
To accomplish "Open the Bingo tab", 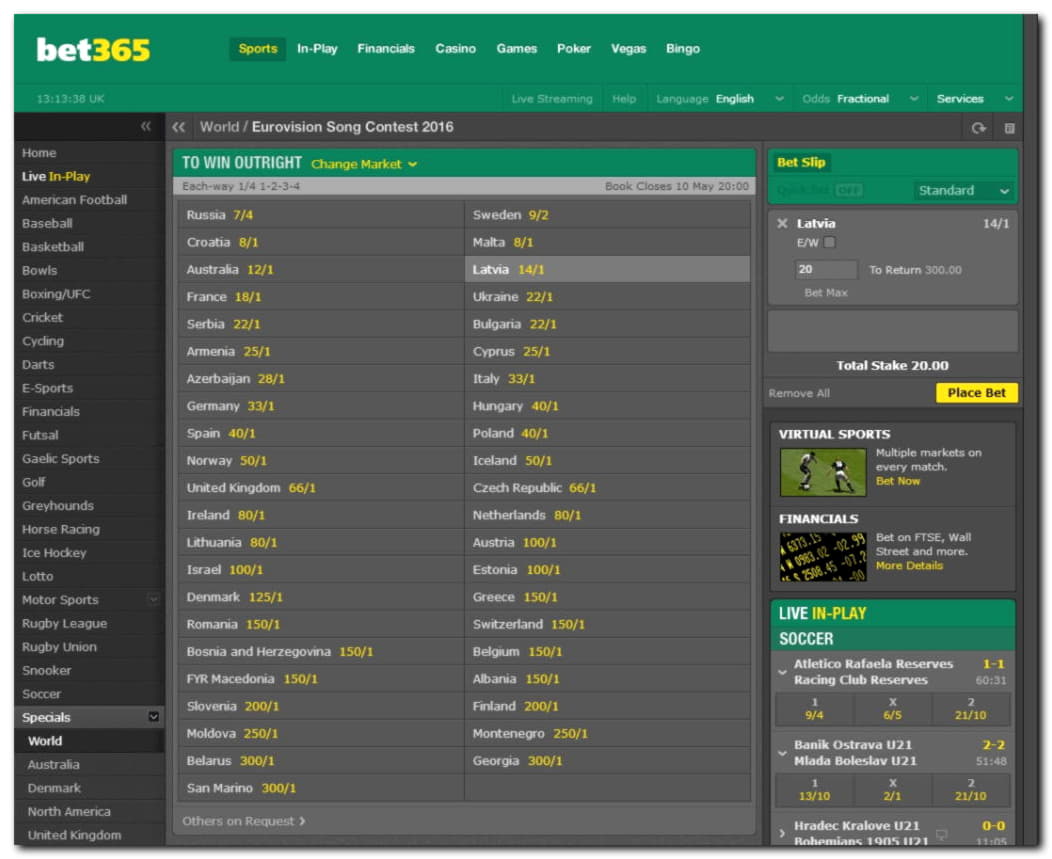I will [683, 49].
